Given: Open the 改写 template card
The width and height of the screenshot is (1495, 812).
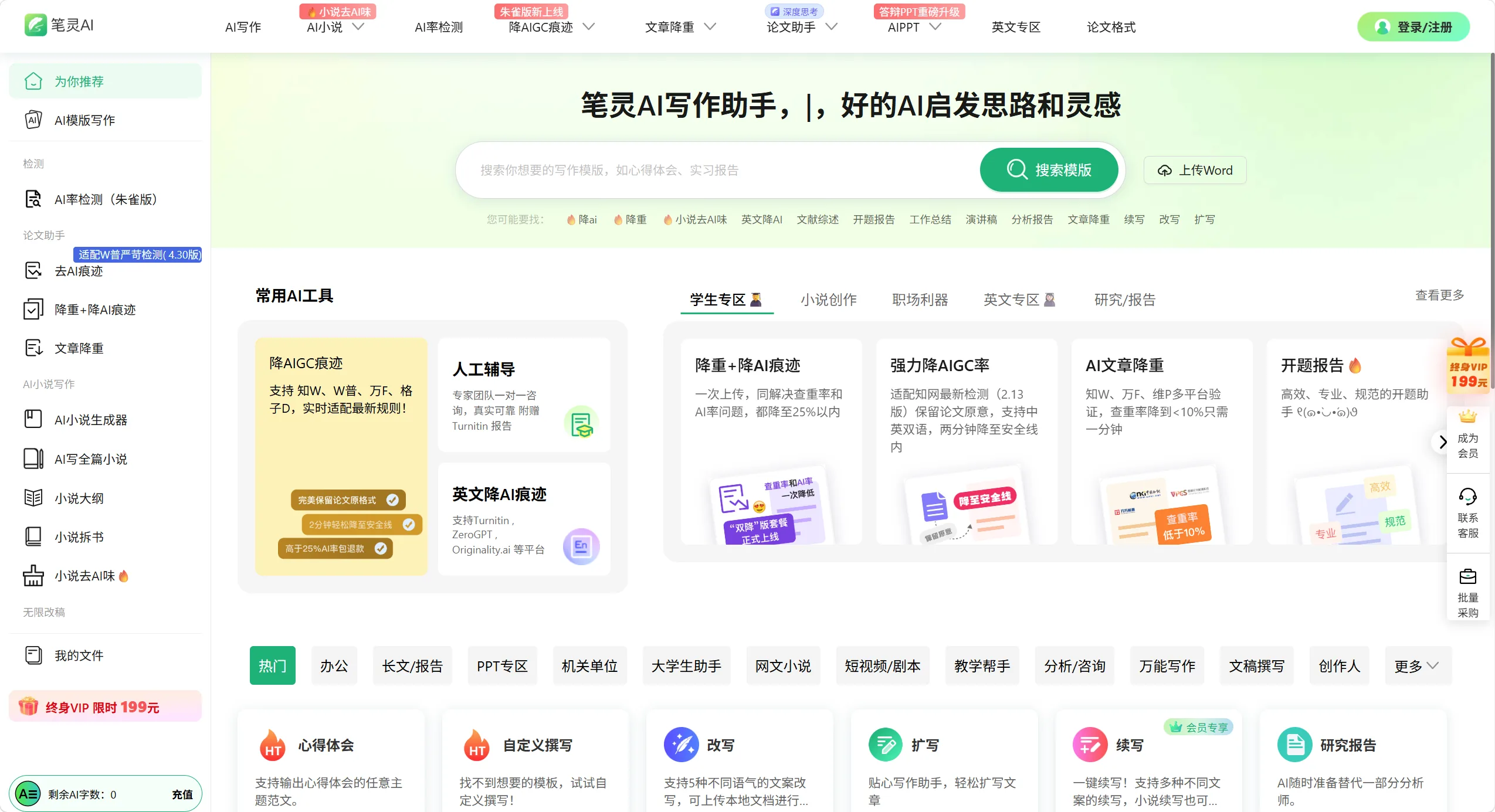Looking at the screenshot, I should (739, 760).
